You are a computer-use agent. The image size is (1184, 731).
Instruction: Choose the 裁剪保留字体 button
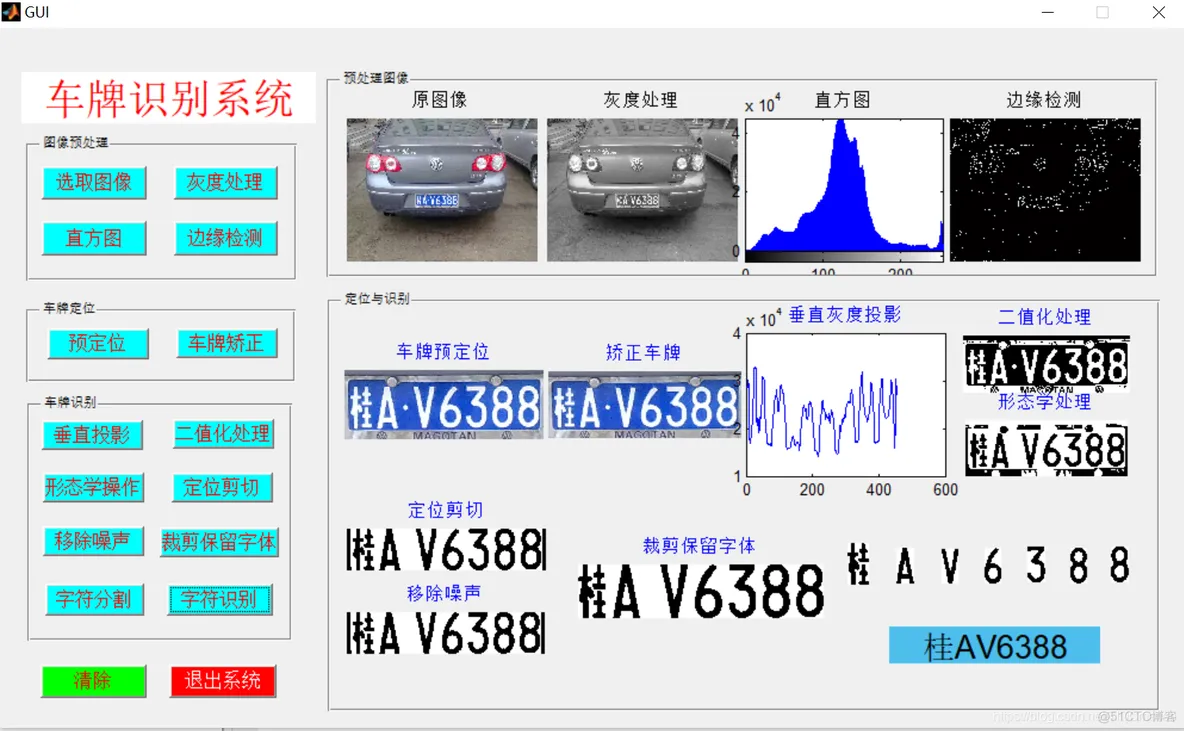(x=219, y=542)
